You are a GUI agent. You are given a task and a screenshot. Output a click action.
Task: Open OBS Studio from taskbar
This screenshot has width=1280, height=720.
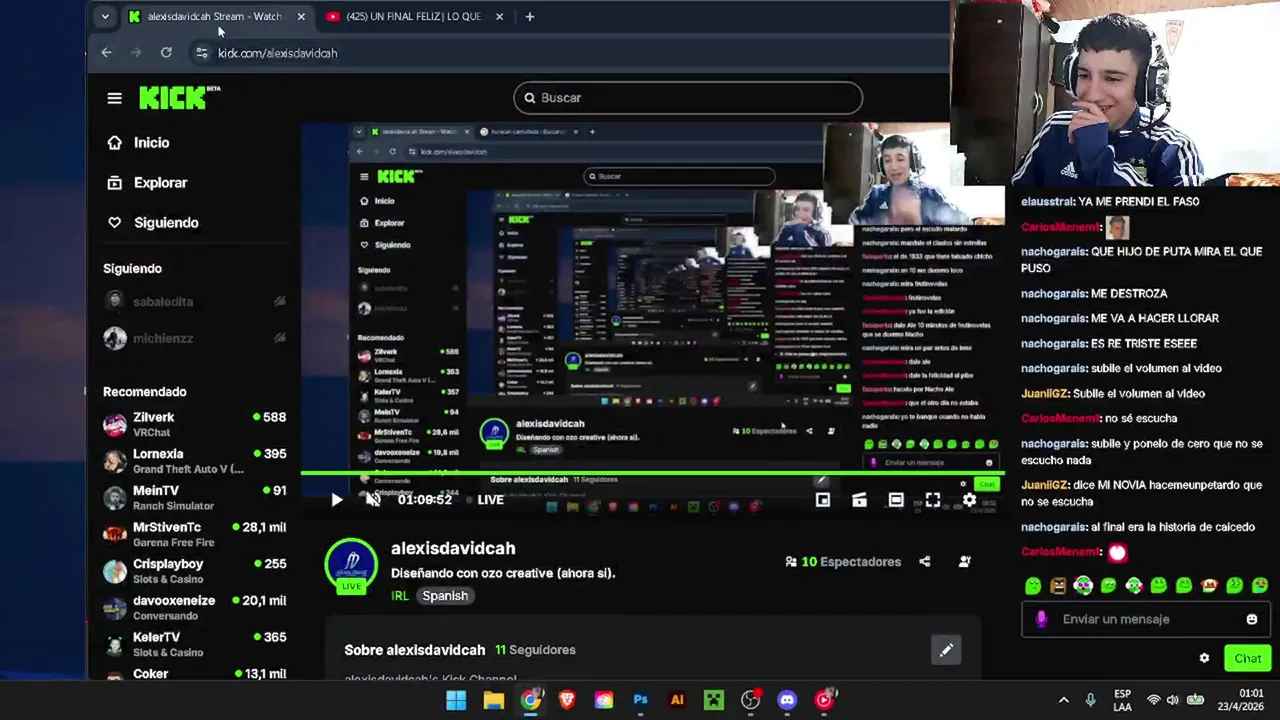(750, 700)
